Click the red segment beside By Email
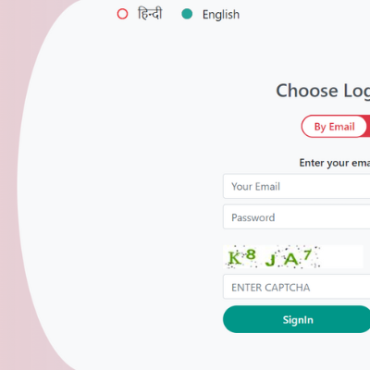This screenshot has height=370, width=370. click(x=368, y=126)
